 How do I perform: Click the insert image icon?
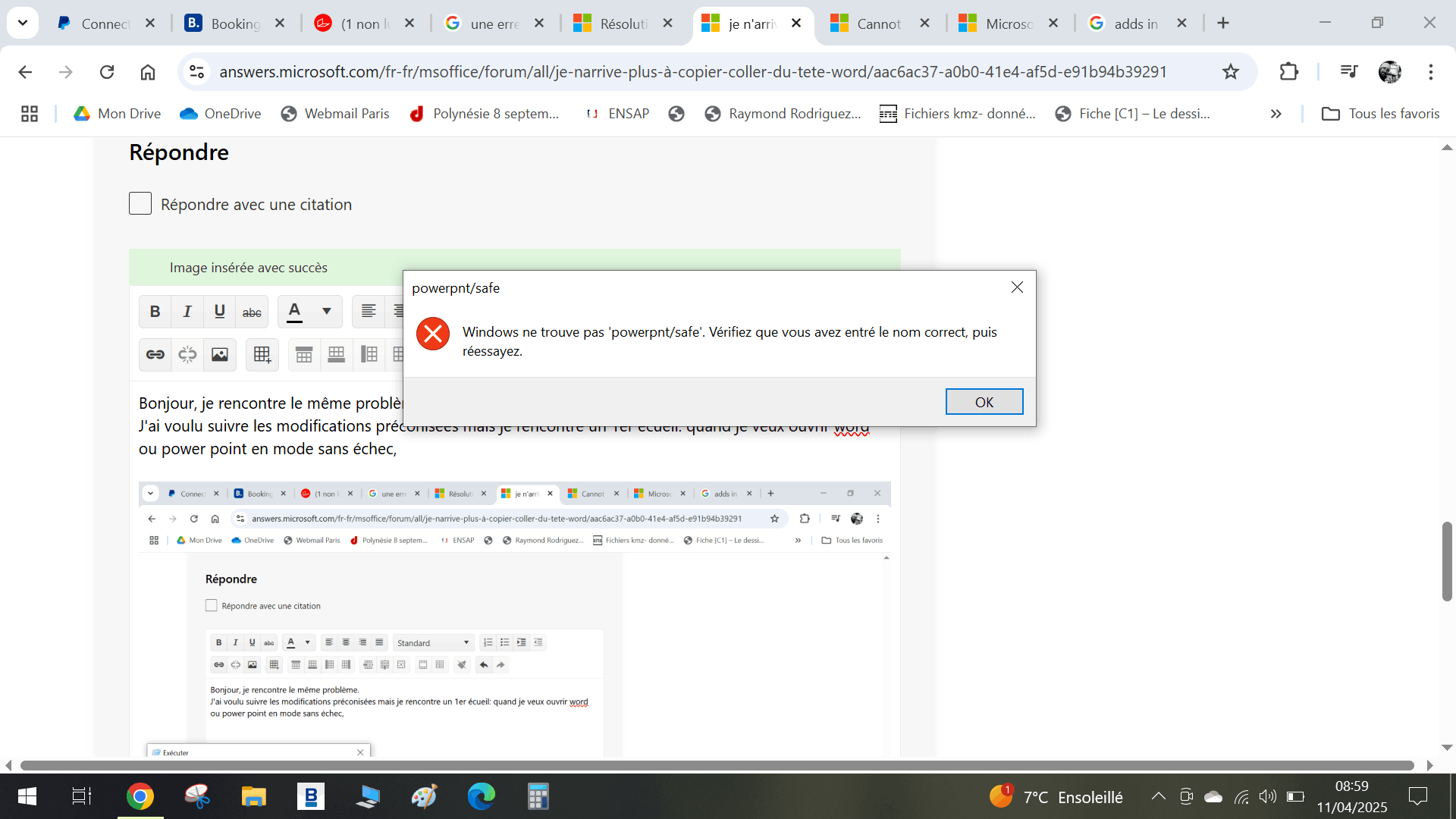(219, 355)
